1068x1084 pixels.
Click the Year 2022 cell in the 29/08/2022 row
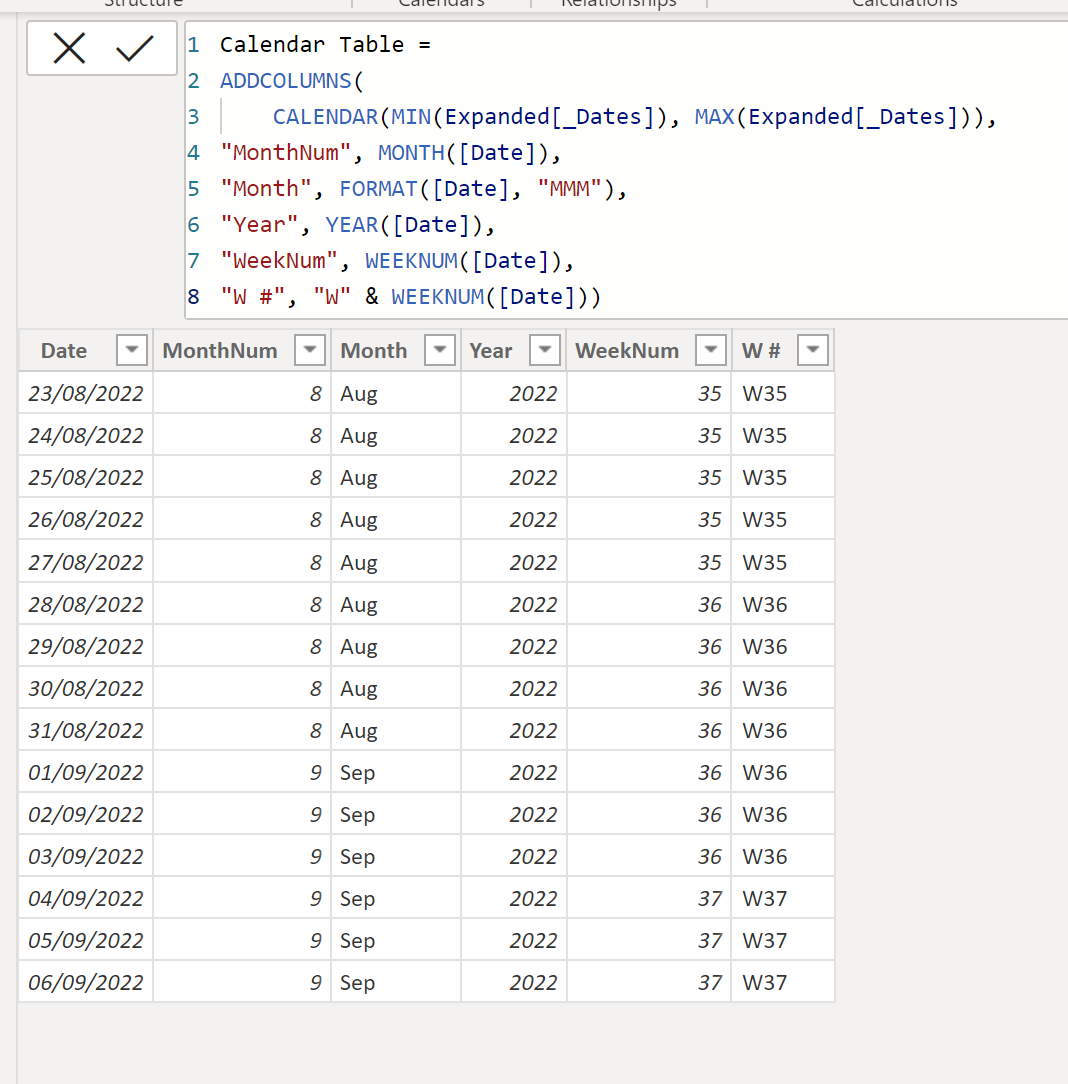pyautogui.click(x=514, y=646)
